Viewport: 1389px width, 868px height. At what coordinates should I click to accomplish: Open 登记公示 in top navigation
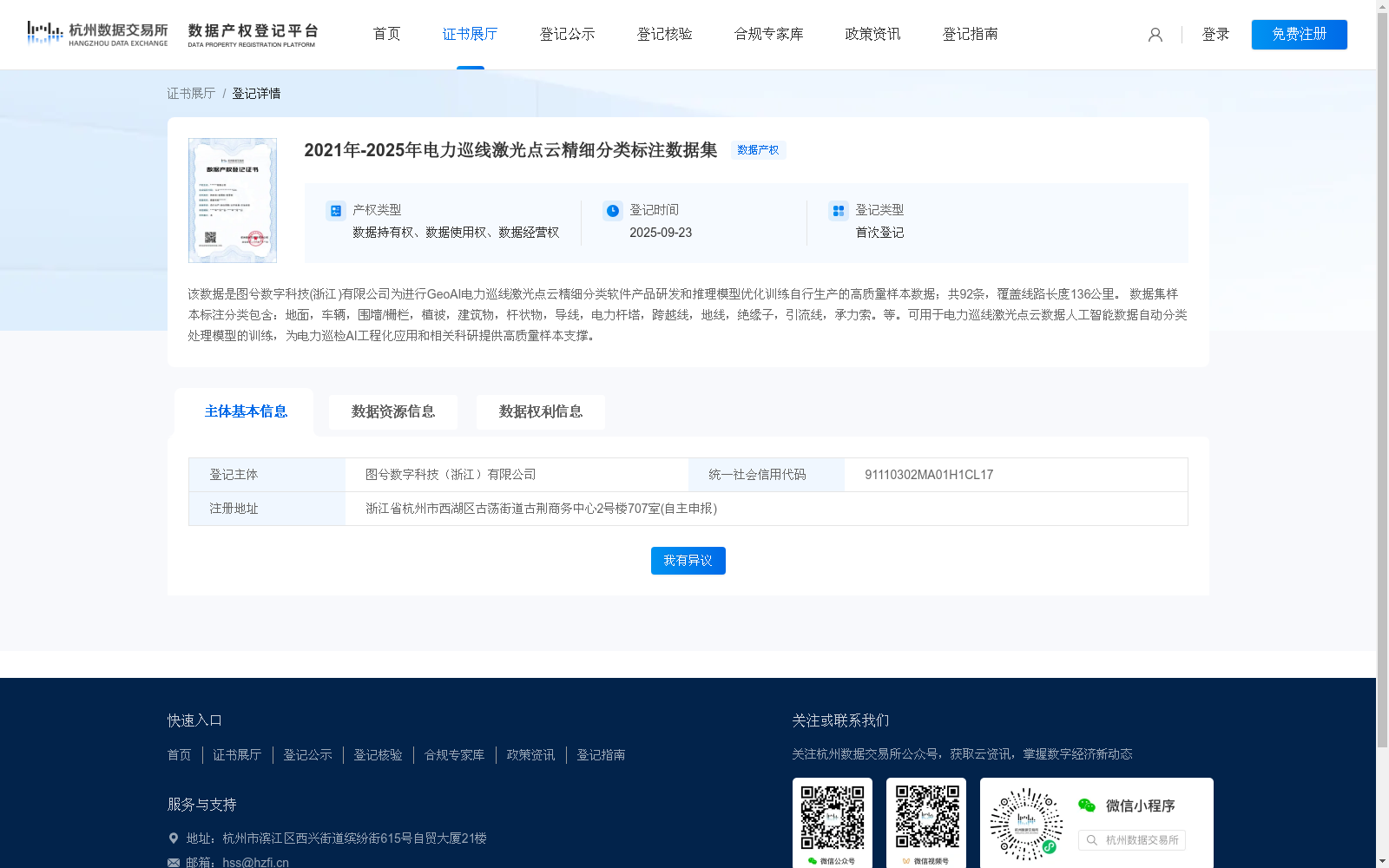(567, 34)
